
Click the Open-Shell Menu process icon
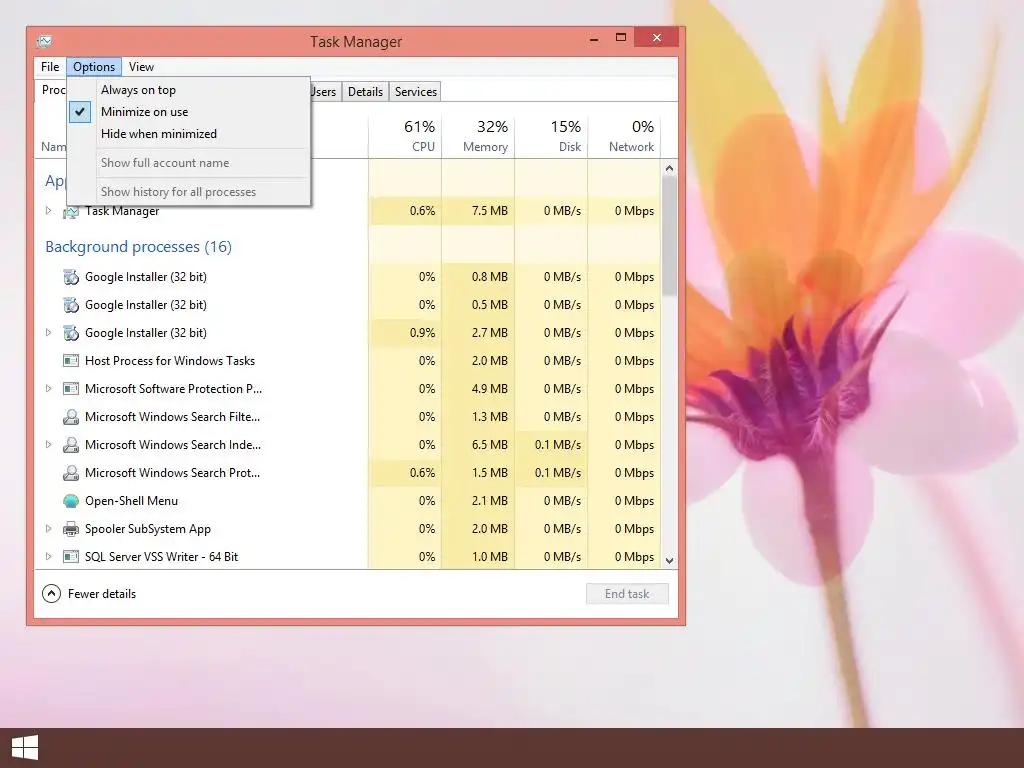[71, 501]
